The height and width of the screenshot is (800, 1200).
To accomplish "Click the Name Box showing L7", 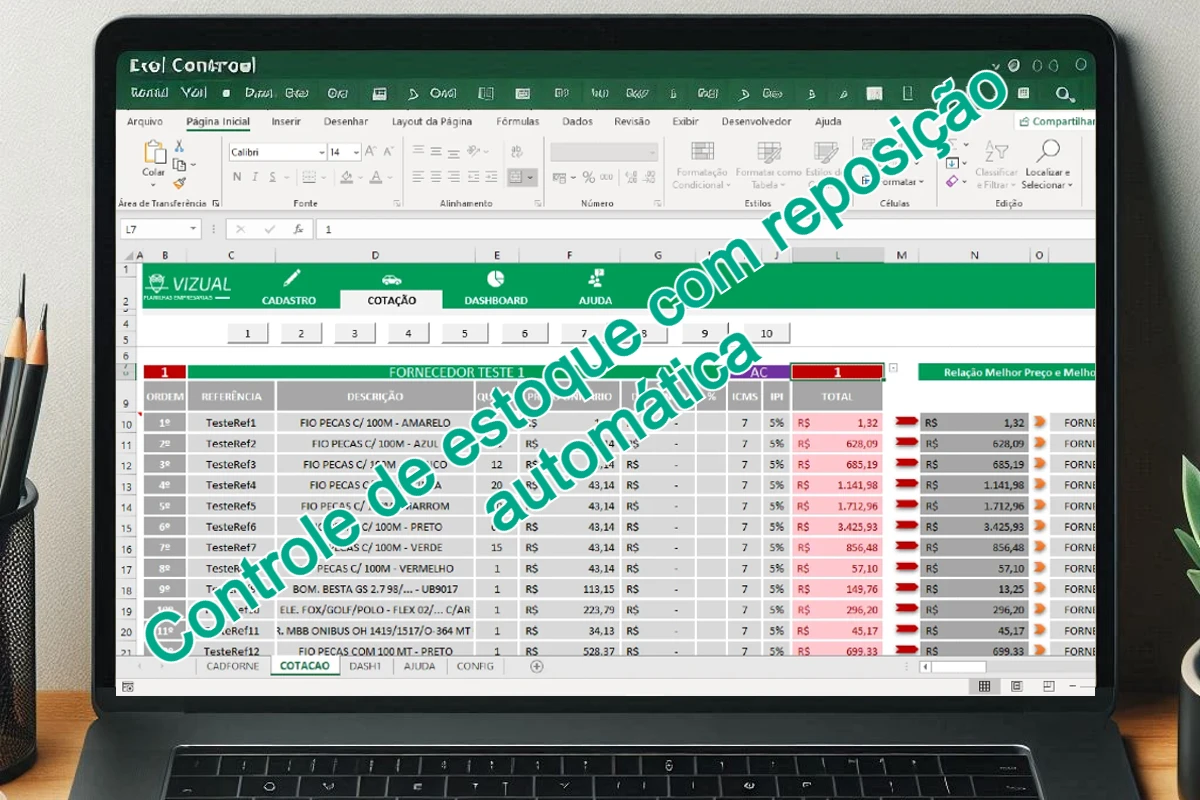I will [x=160, y=228].
